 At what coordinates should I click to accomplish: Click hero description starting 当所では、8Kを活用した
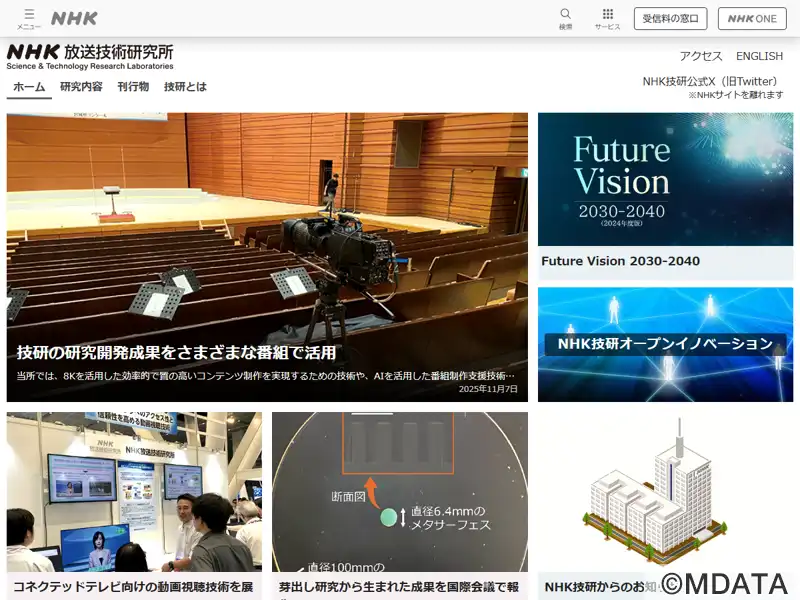(x=265, y=376)
